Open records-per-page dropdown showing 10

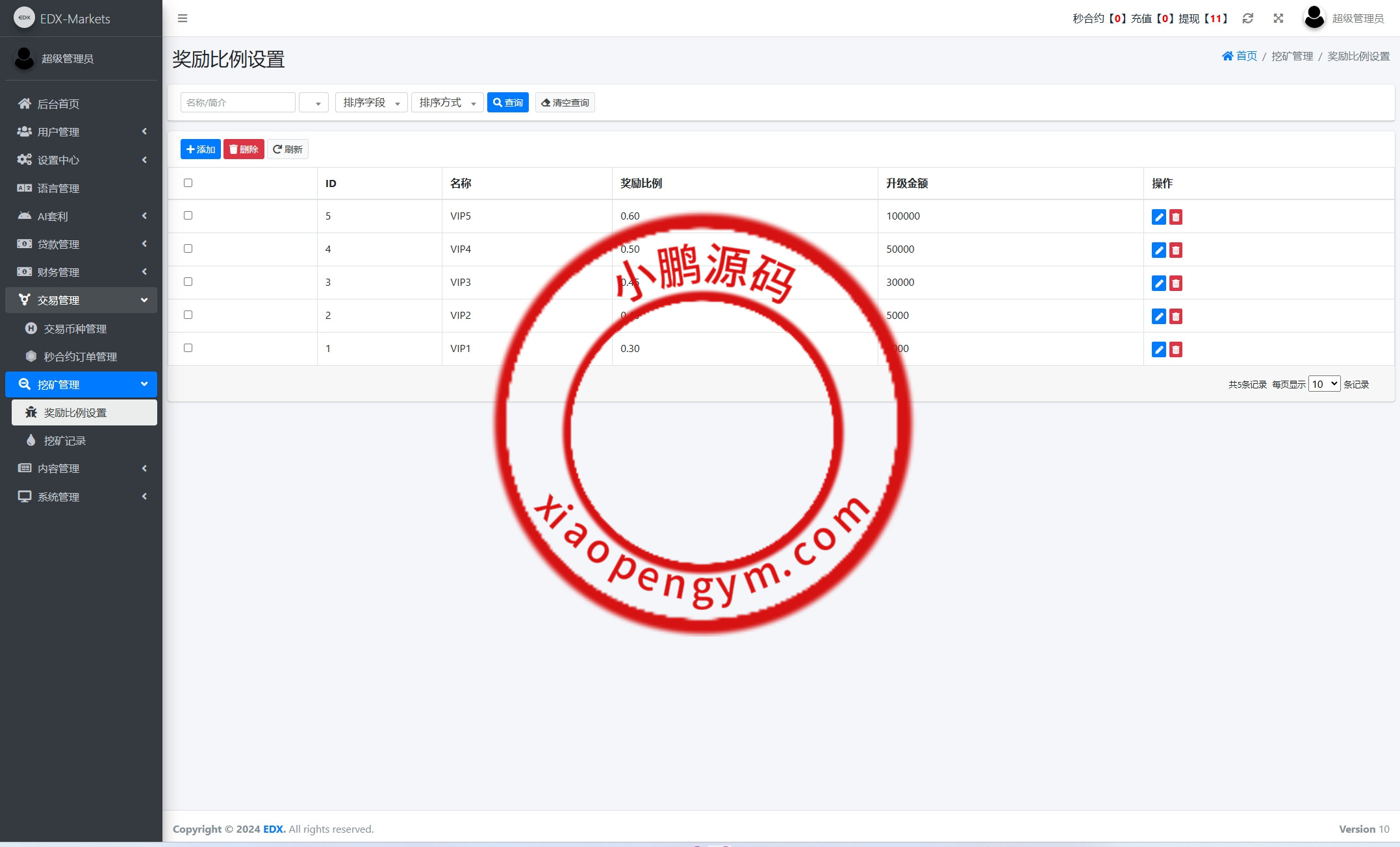pos(1323,384)
